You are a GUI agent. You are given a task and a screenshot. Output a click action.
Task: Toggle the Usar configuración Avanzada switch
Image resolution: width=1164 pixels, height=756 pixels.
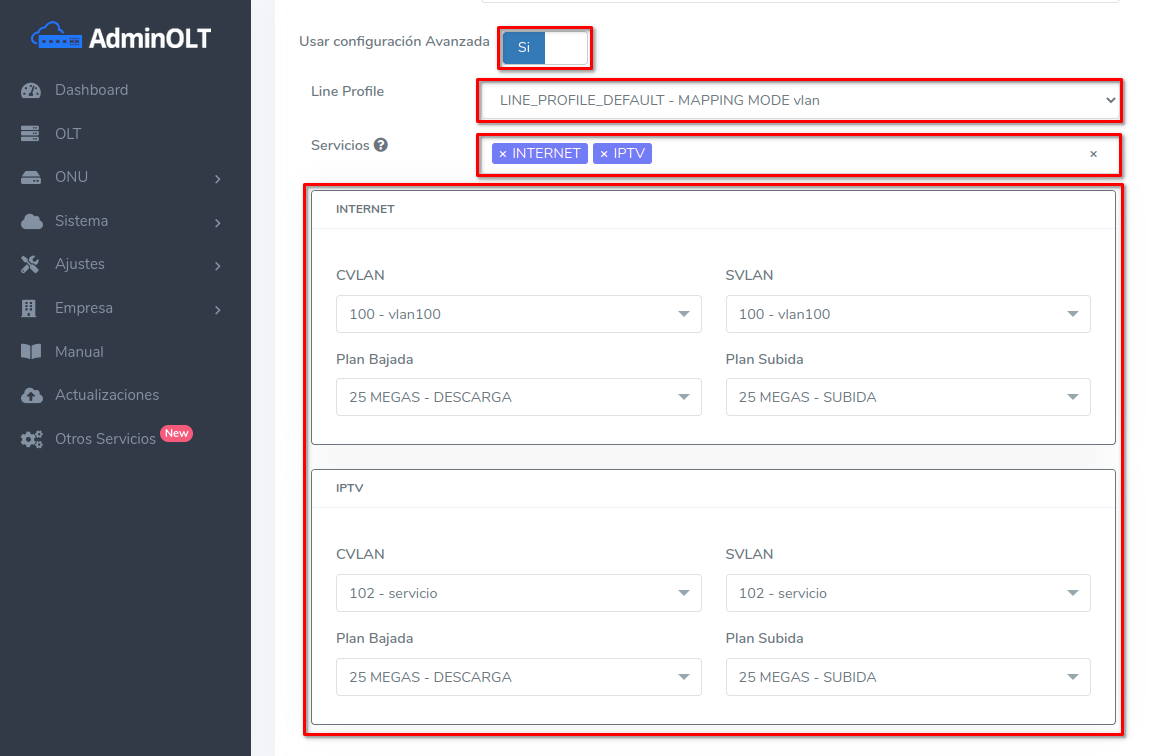(545, 48)
